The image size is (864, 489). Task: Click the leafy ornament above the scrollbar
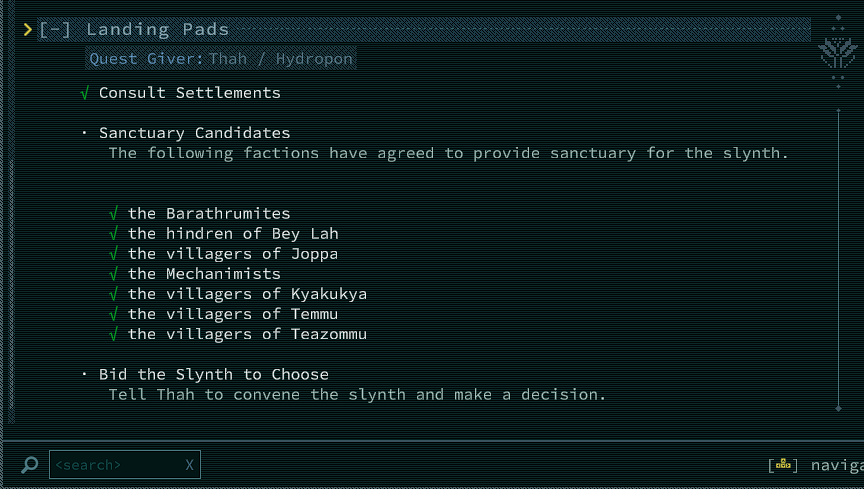[x=837, y=53]
